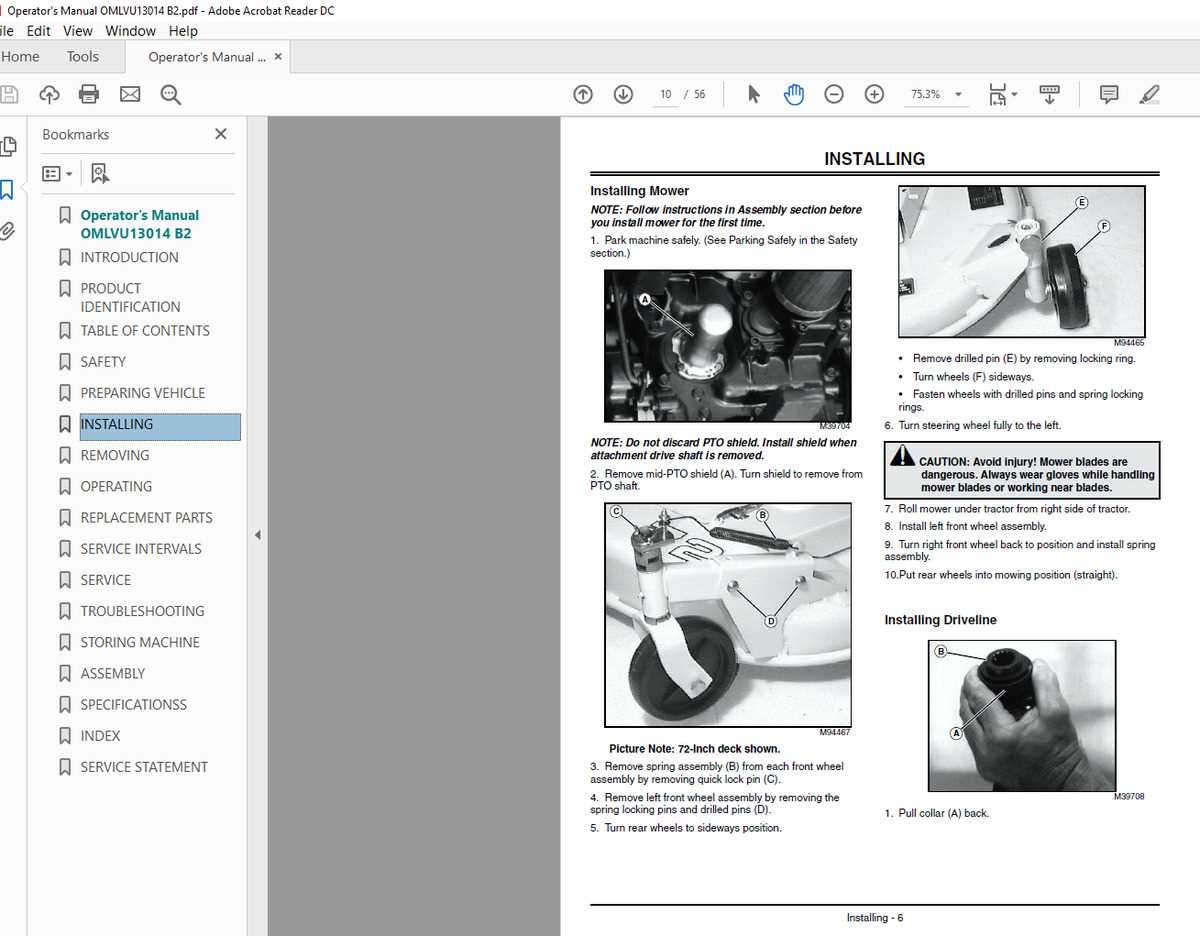Screen dimensions: 1200x936
Task: Find the current bookmark icon
Action: click(x=100, y=173)
